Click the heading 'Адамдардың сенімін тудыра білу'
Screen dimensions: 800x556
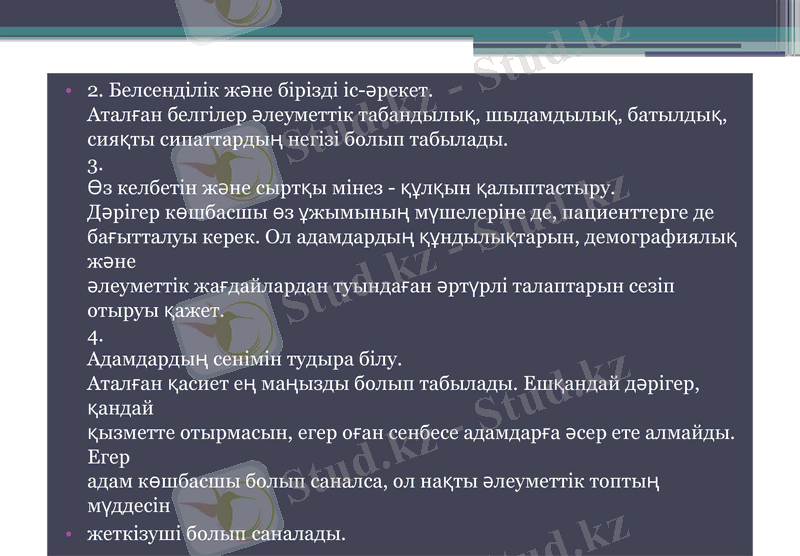click(x=244, y=358)
